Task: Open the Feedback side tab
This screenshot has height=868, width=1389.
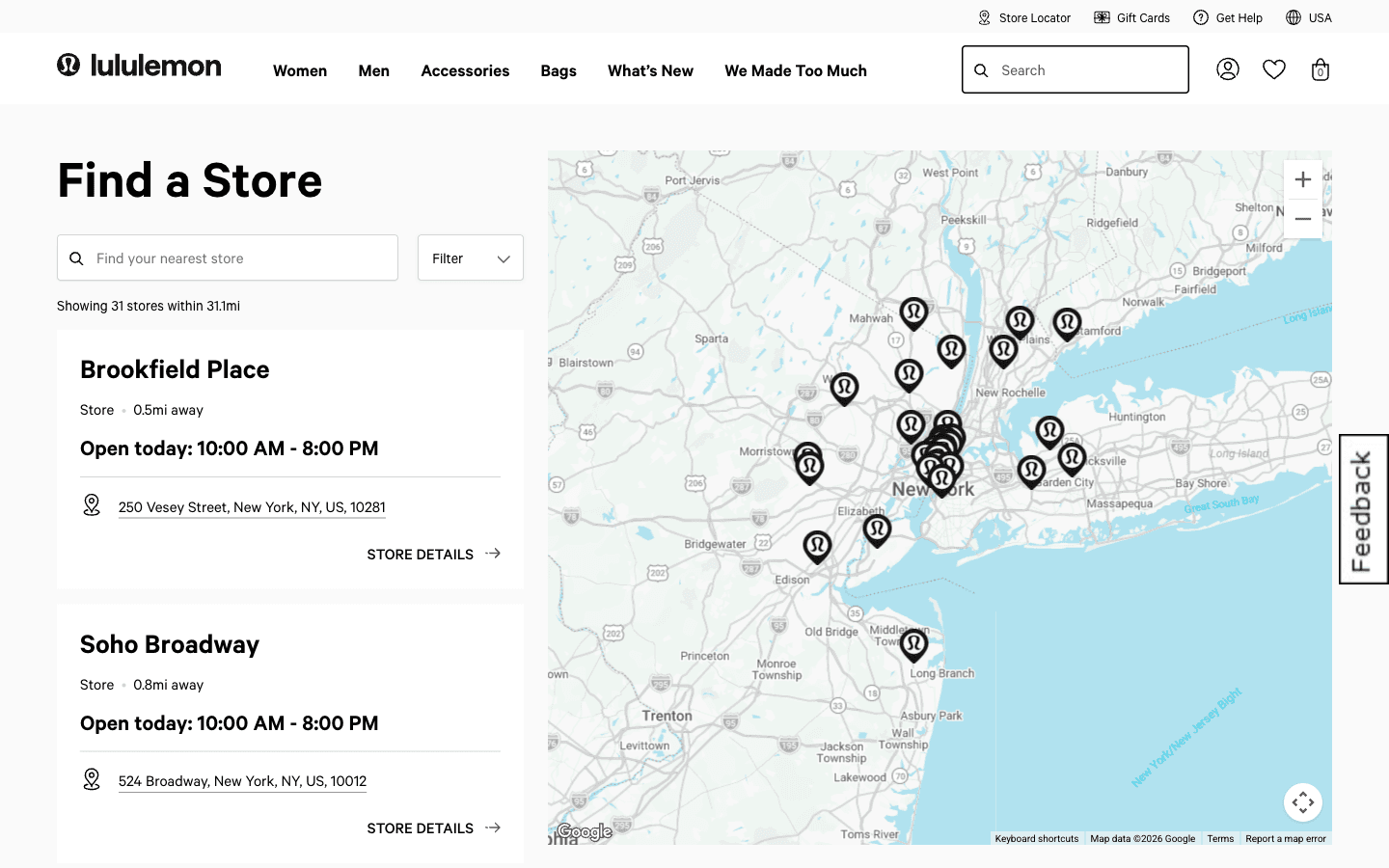Action: click(1363, 509)
